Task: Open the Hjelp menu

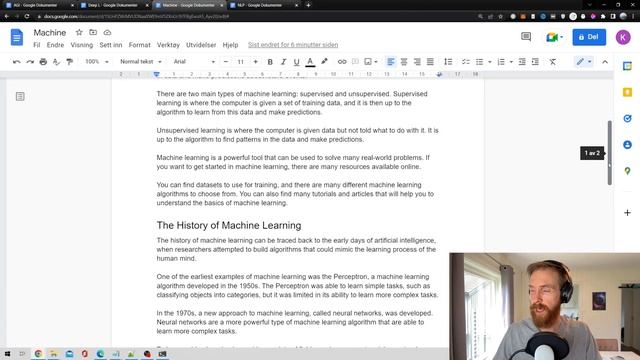Action: tap(230, 45)
